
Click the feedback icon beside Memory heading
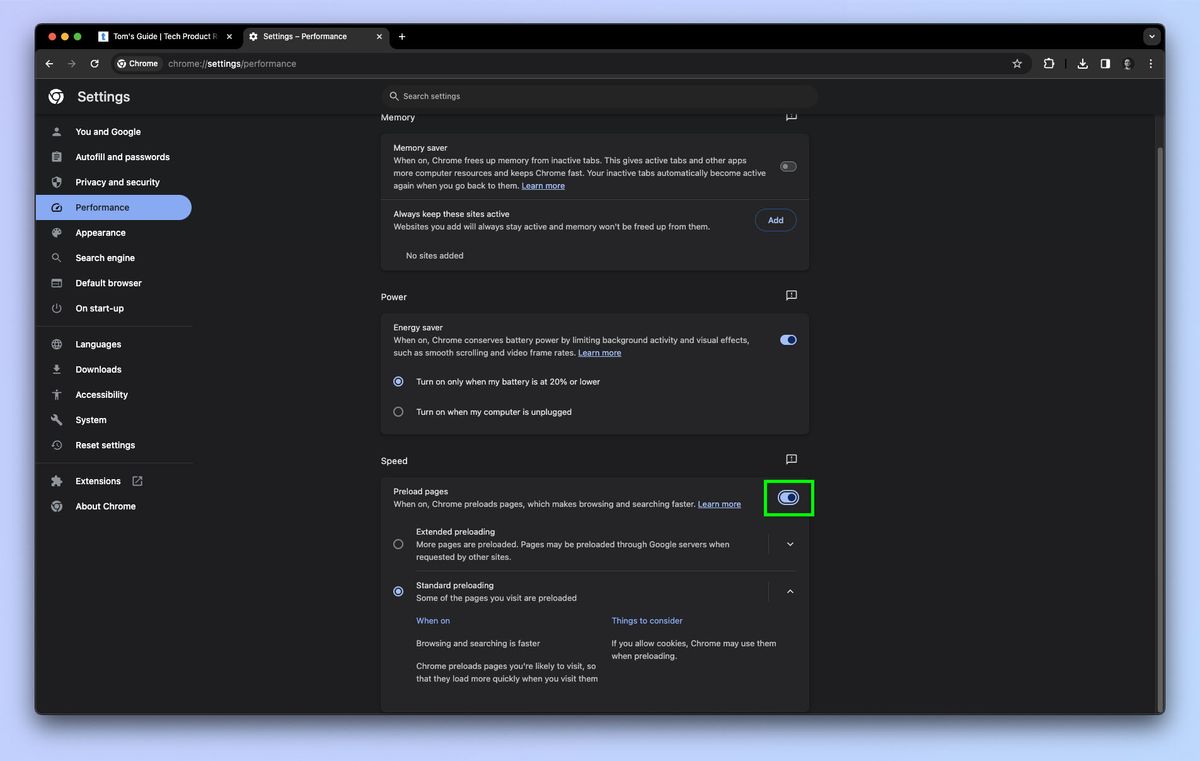(791, 117)
